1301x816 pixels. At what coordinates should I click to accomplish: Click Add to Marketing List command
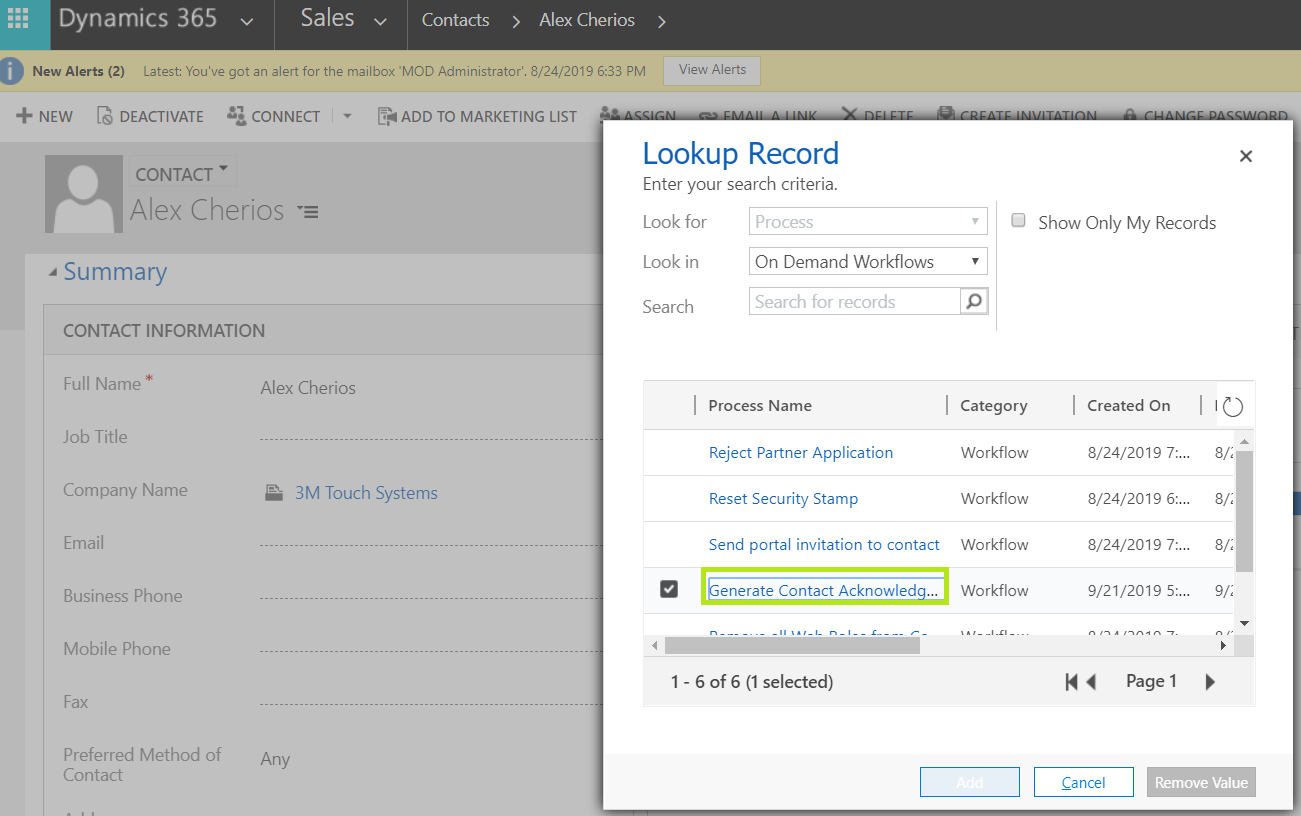tap(477, 116)
